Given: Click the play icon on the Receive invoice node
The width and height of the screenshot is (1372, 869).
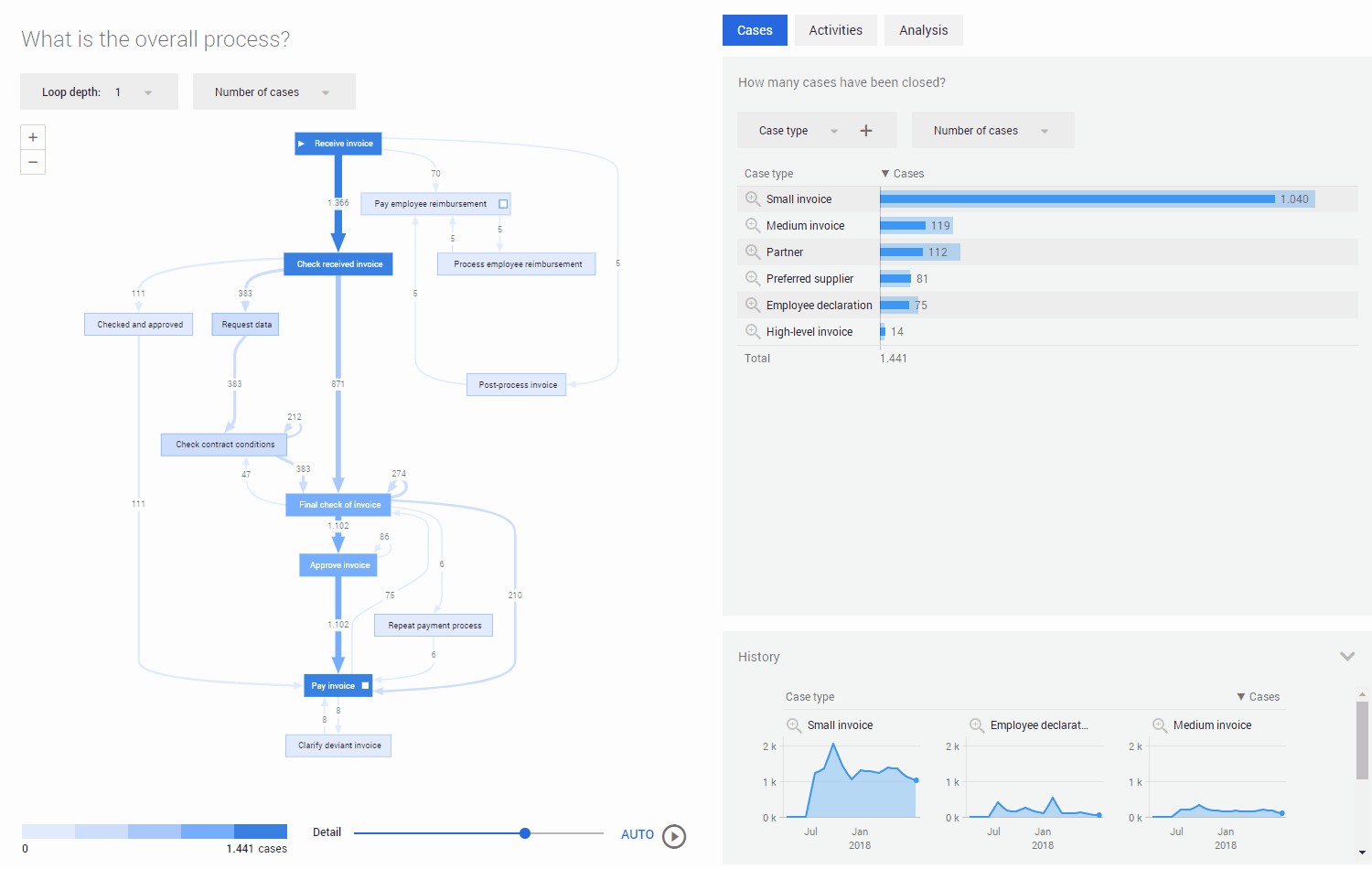Looking at the screenshot, I should click(303, 143).
